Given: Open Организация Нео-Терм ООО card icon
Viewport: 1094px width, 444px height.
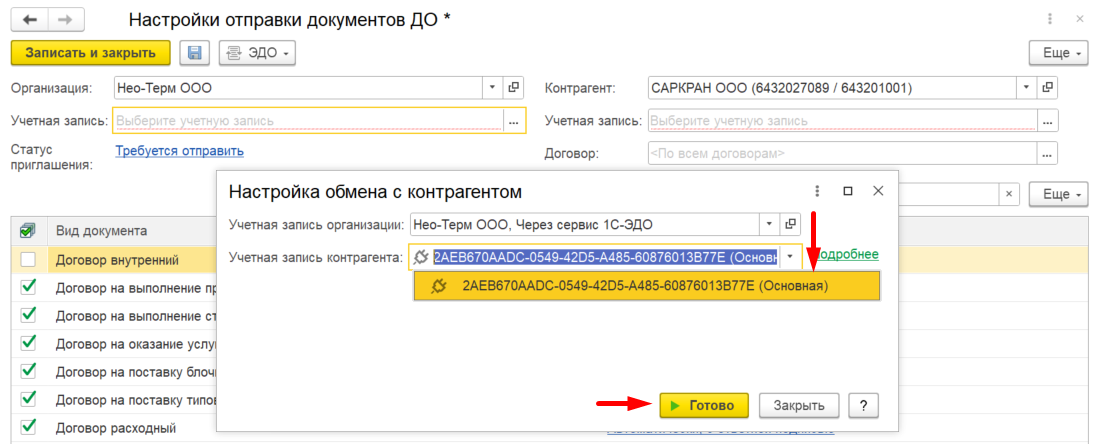Looking at the screenshot, I should click(514, 87).
